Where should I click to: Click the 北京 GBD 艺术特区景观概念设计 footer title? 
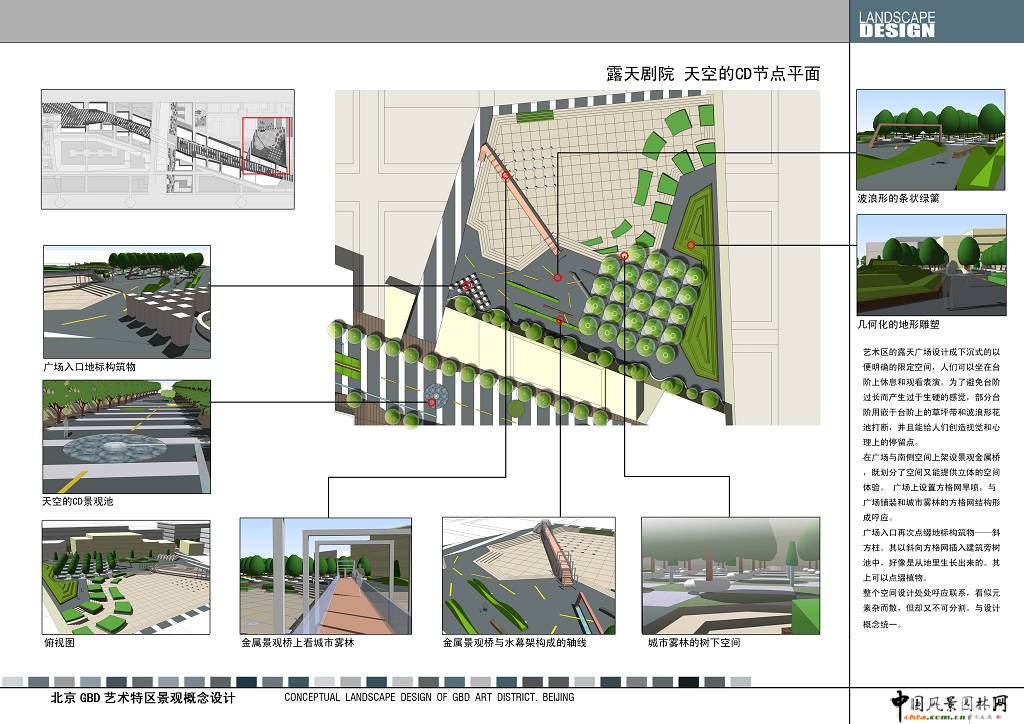[x=143, y=698]
